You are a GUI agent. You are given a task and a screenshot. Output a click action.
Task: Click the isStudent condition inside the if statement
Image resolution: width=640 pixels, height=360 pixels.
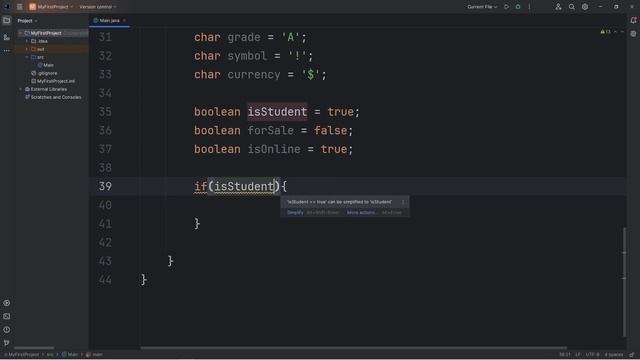click(244, 187)
